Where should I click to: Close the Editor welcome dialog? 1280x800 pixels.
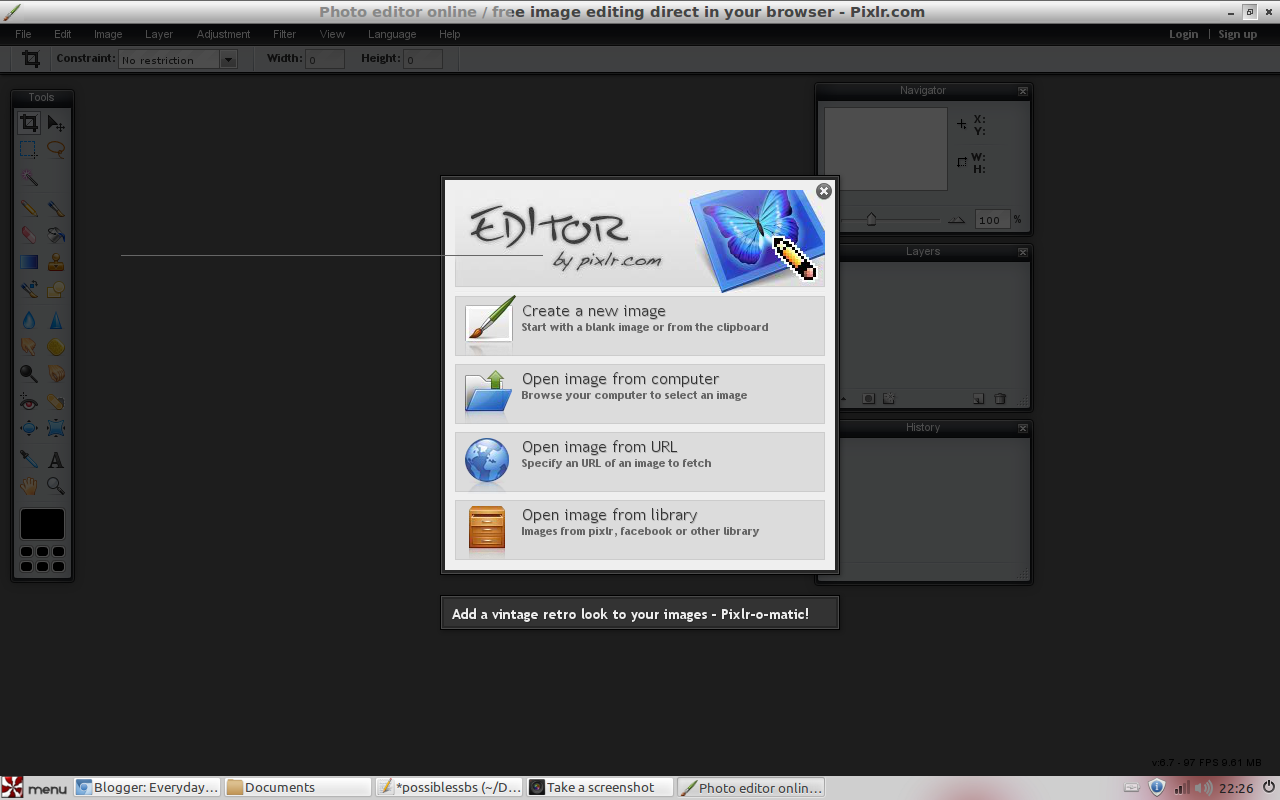pos(824,191)
